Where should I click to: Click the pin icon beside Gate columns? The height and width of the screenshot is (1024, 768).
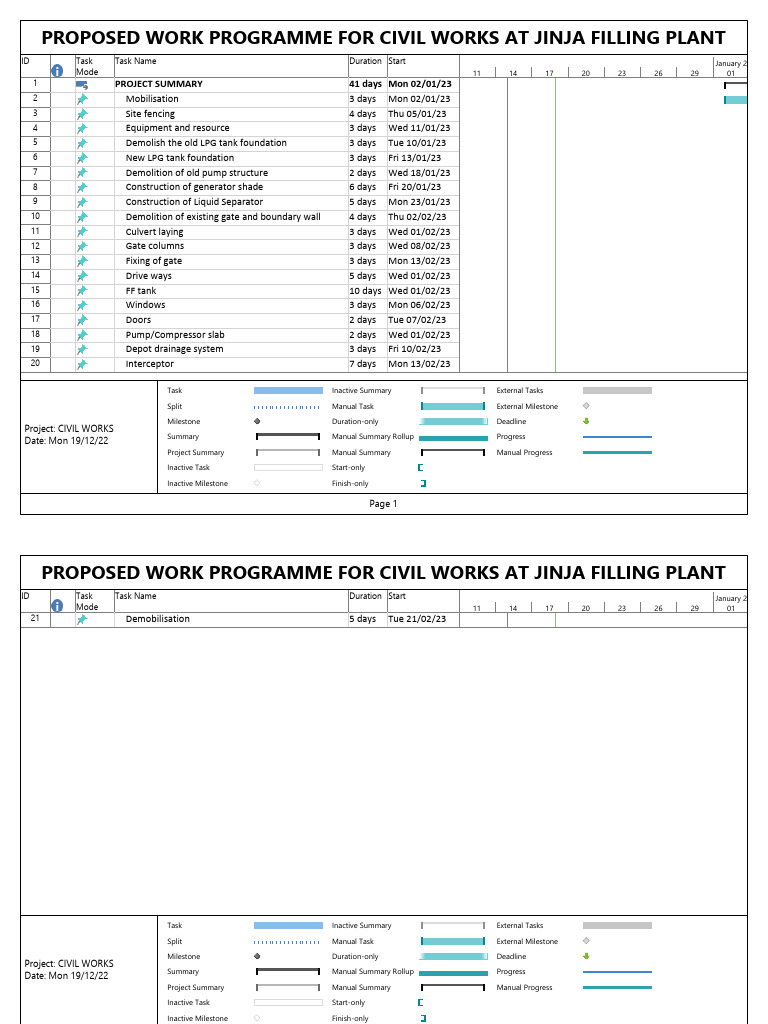tap(82, 247)
